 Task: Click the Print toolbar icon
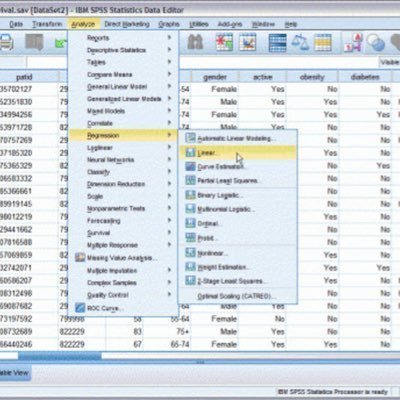(6, 42)
